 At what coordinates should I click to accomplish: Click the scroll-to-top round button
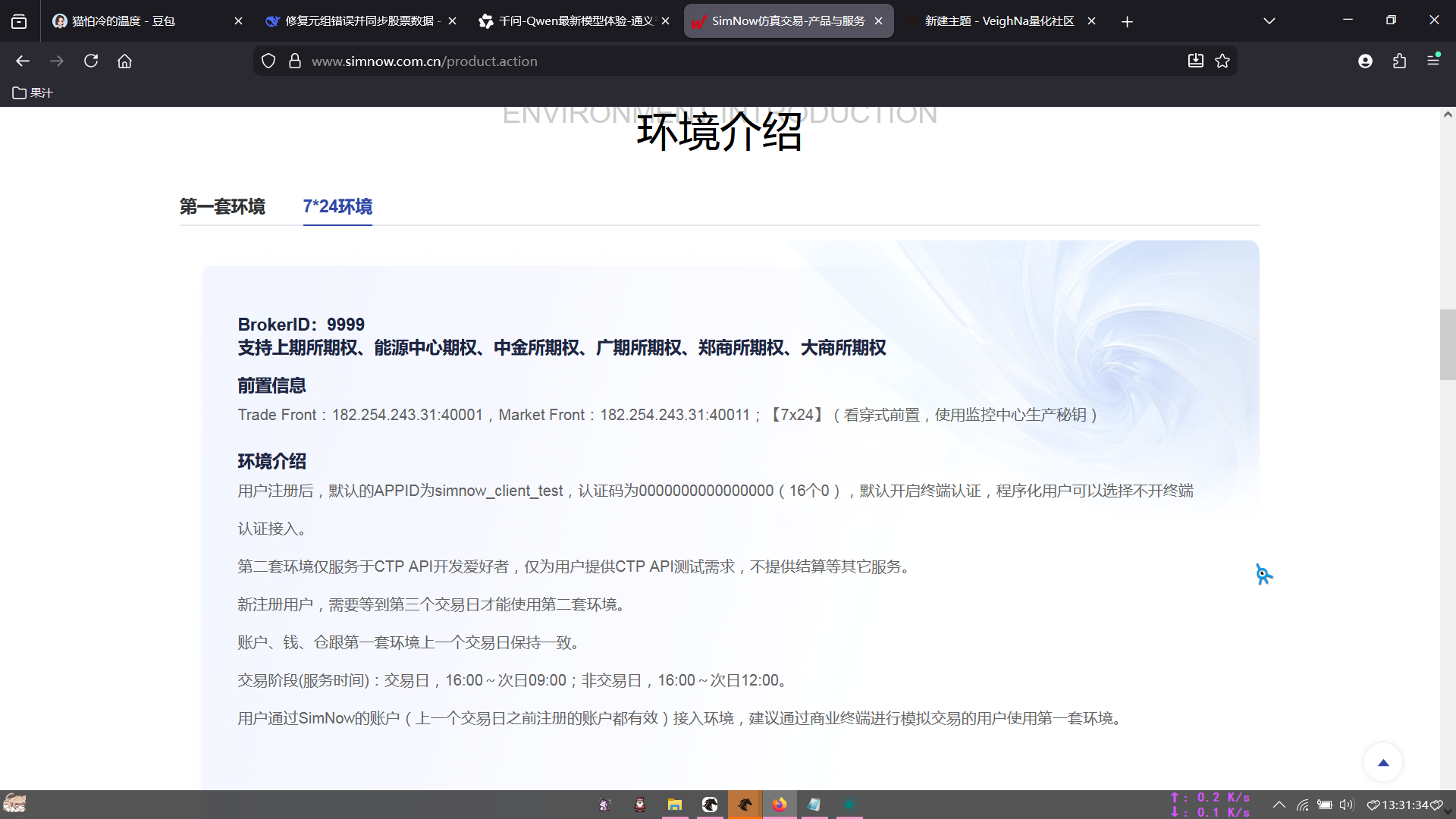pyautogui.click(x=1383, y=762)
